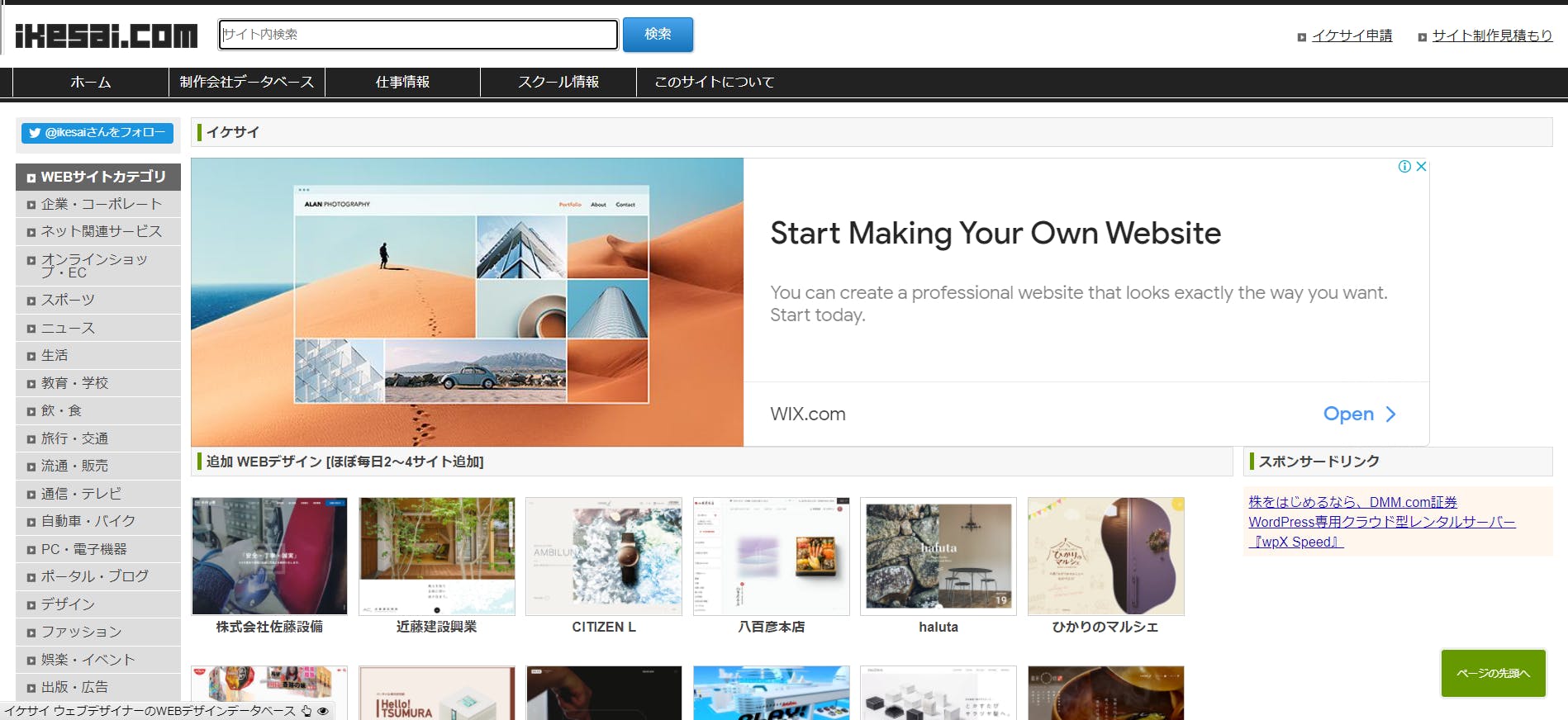Click the haluta caption text
The height and width of the screenshot is (720, 1568).
click(938, 628)
